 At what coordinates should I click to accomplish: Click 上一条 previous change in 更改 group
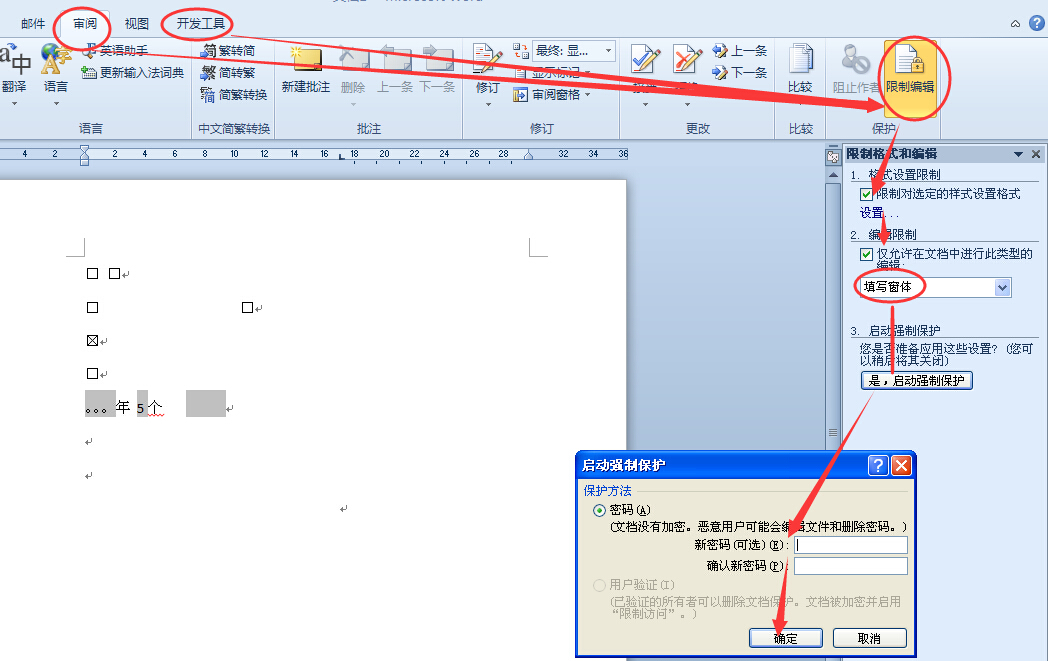tap(739, 51)
